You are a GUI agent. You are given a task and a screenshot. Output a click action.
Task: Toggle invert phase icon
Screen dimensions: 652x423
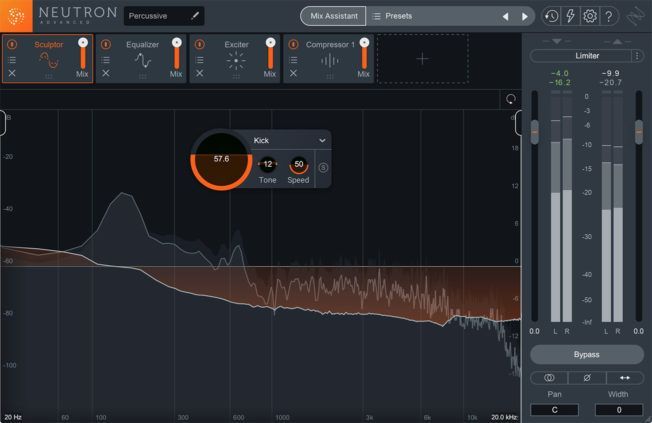point(587,378)
